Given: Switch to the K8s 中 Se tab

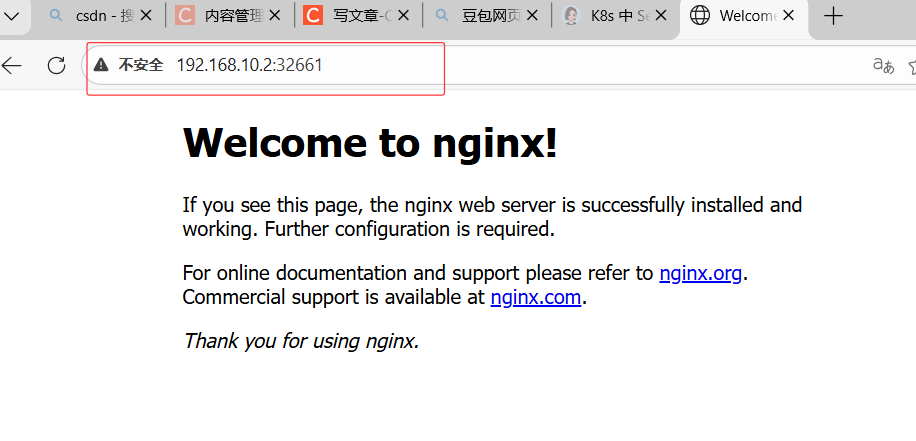Looking at the screenshot, I should [615, 16].
